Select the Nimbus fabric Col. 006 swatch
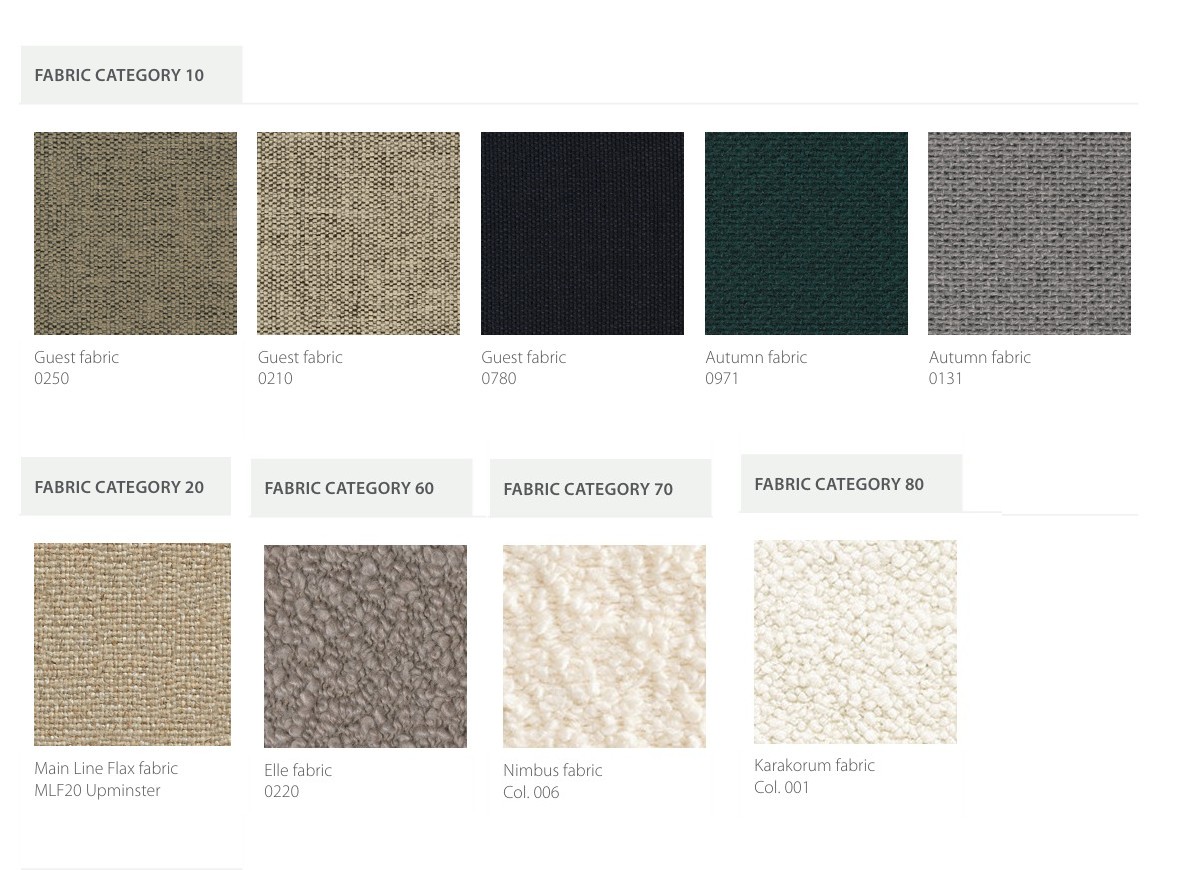This screenshot has height=870, width=1200. (604, 646)
